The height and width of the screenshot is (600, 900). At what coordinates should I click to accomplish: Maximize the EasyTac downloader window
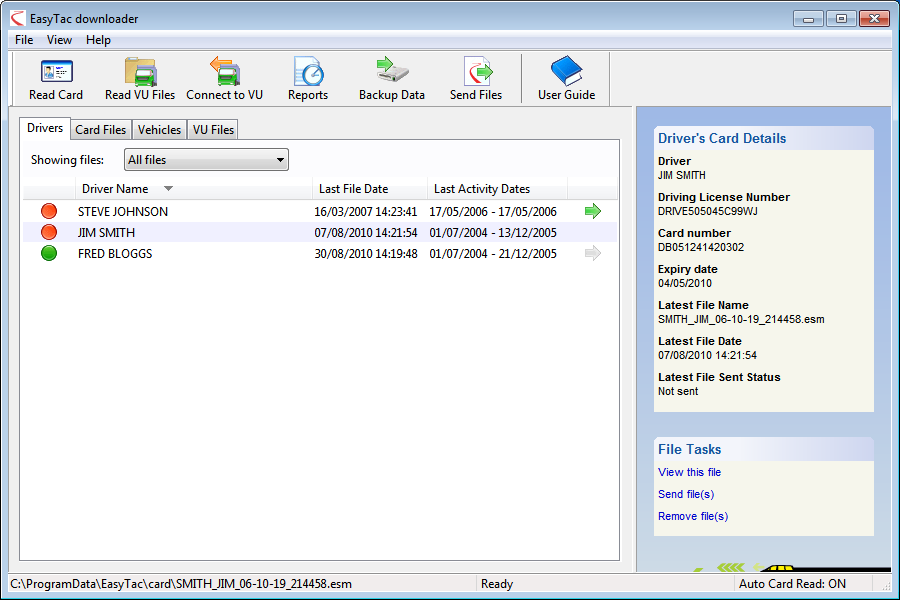coord(841,19)
